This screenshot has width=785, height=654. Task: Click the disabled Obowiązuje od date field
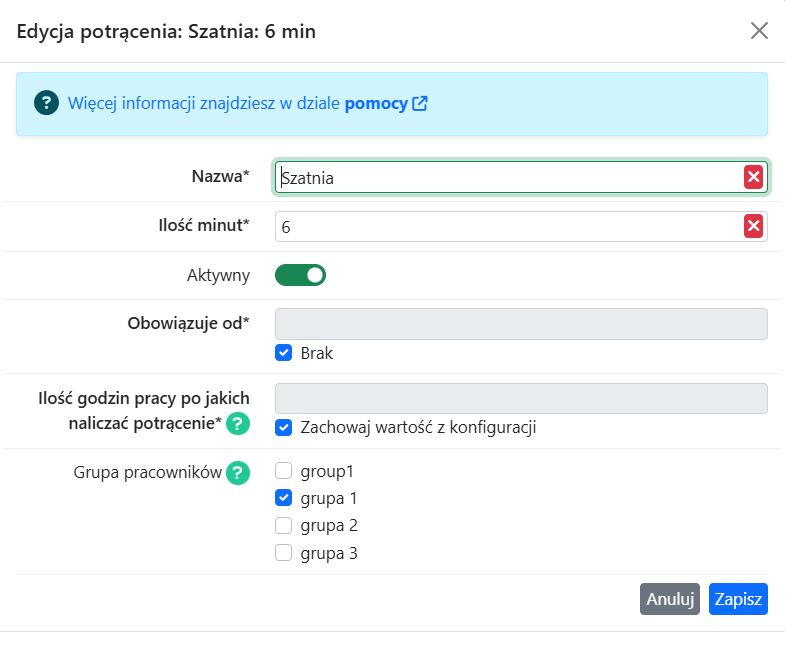[x=521, y=324]
